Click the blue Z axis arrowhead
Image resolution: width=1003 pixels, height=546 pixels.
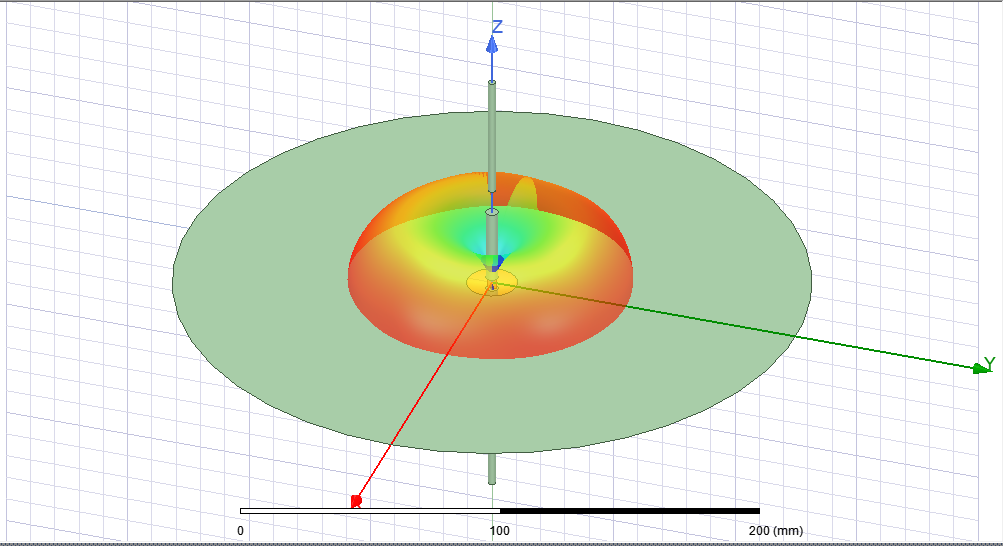click(492, 44)
